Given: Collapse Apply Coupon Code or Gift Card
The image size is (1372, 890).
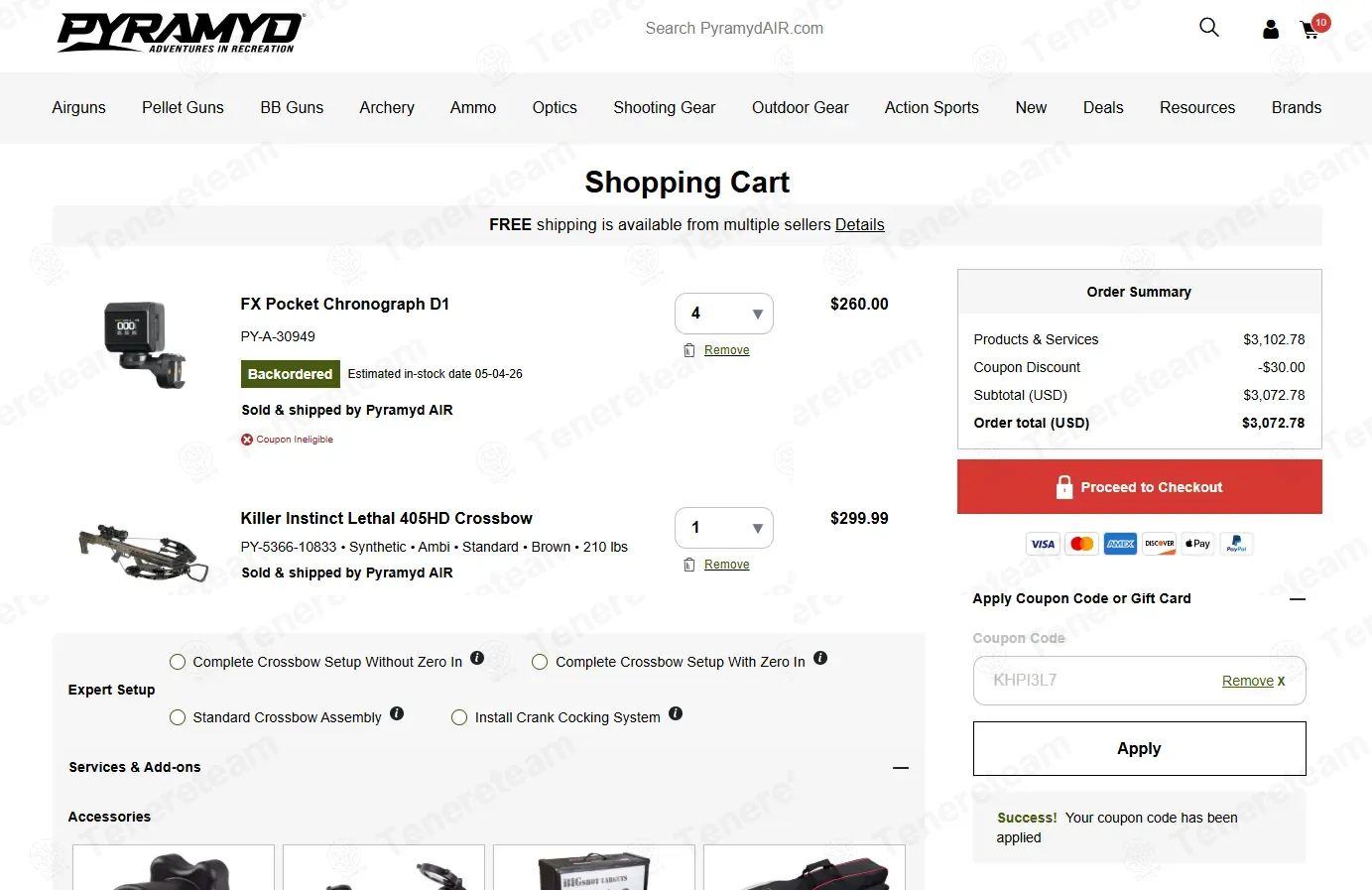Looking at the screenshot, I should click(1298, 599).
